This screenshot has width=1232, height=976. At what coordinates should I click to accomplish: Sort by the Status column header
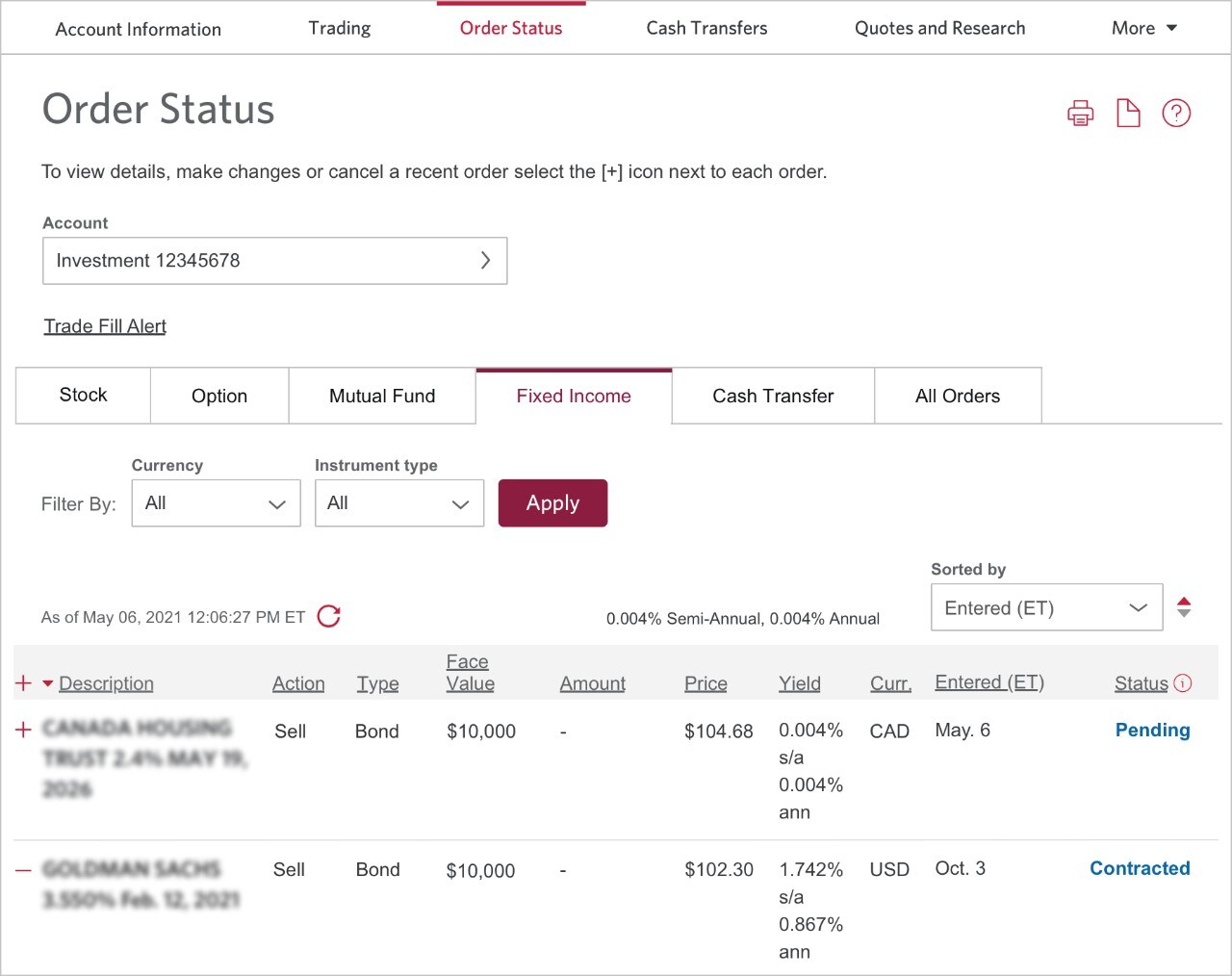coord(1141,683)
